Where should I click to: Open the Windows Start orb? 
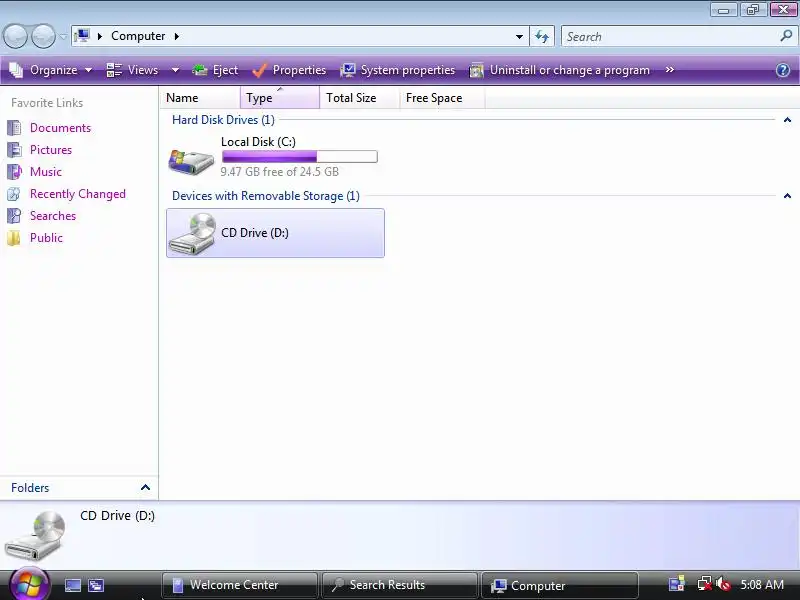click(29, 585)
